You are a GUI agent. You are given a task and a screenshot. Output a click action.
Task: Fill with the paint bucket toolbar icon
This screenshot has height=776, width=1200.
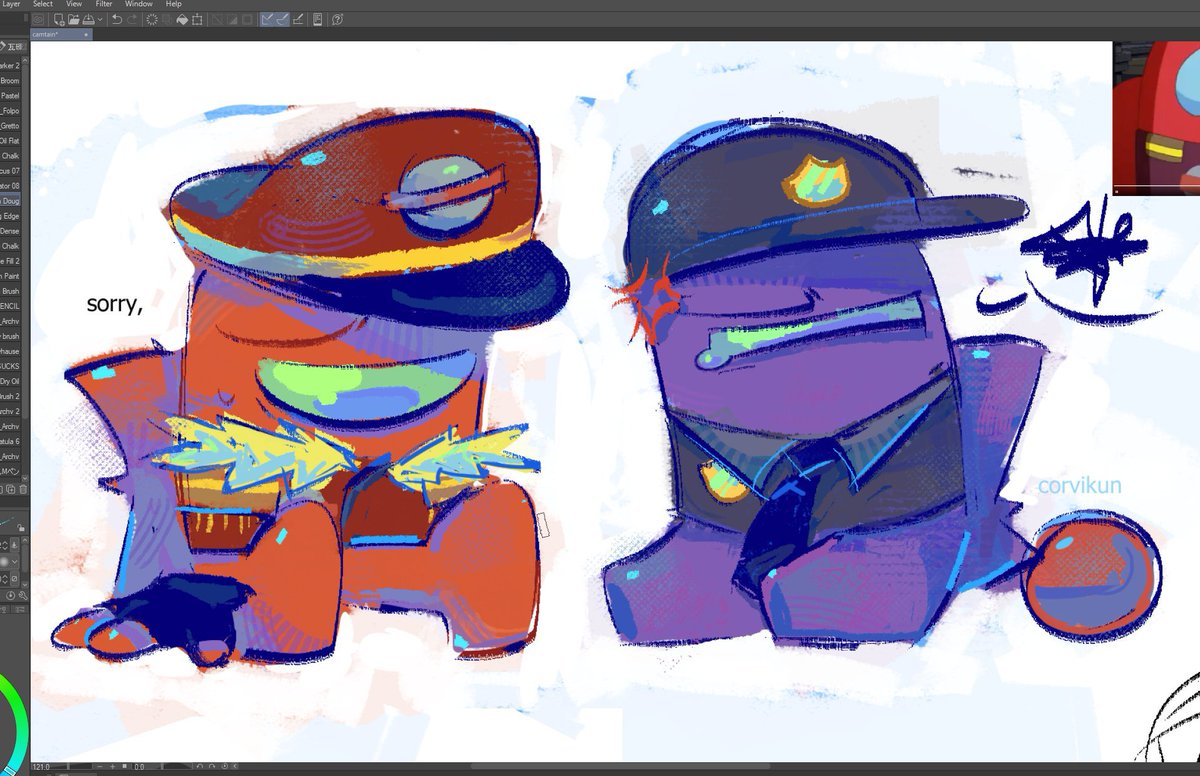point(182,19)
